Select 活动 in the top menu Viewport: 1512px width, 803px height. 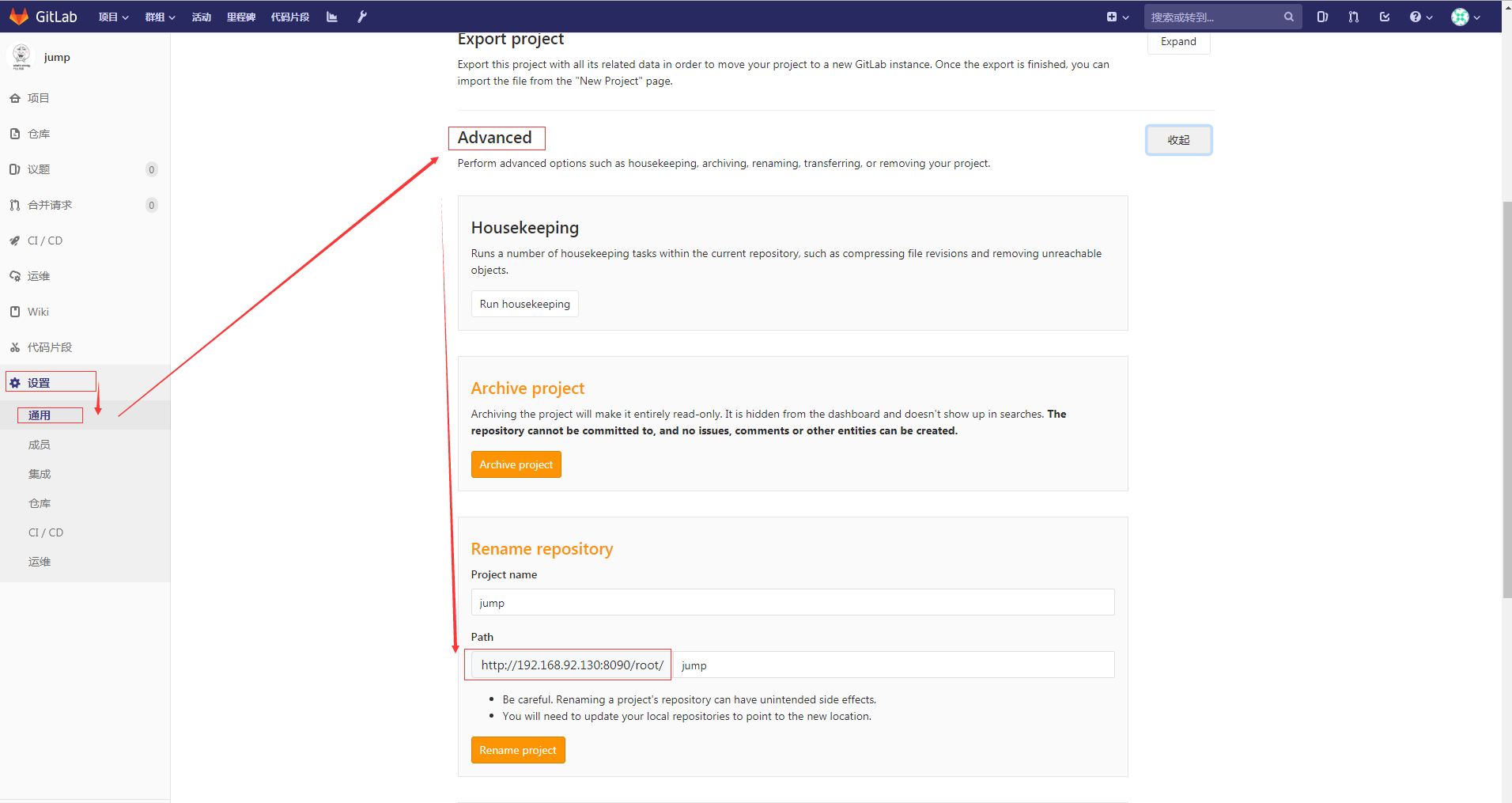[202, 16]
